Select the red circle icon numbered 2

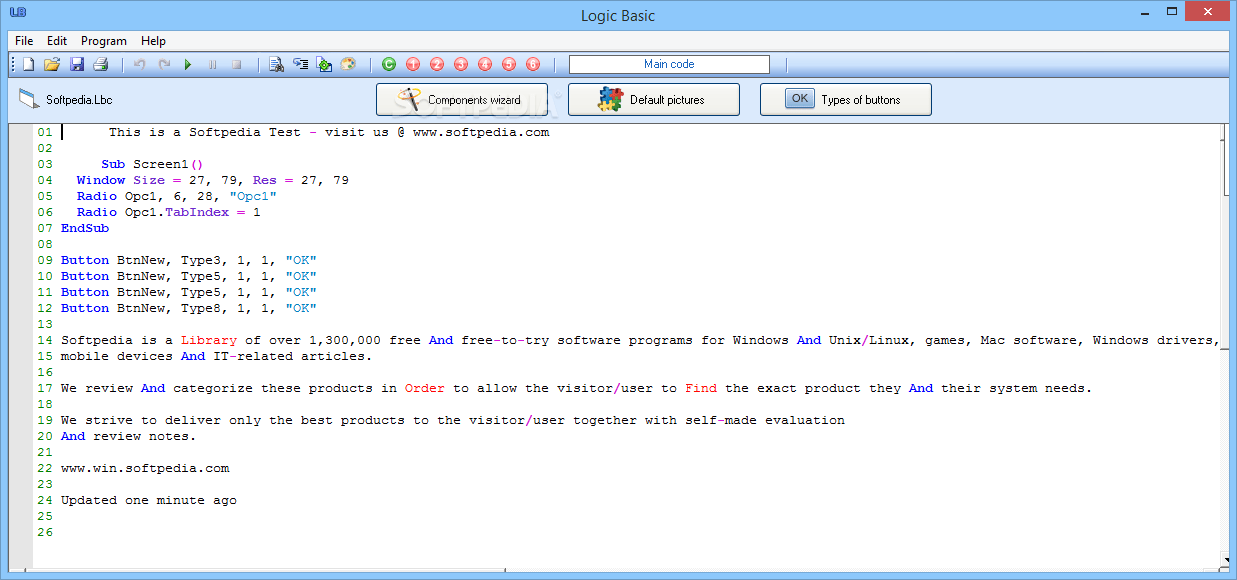tap(437, 64)
